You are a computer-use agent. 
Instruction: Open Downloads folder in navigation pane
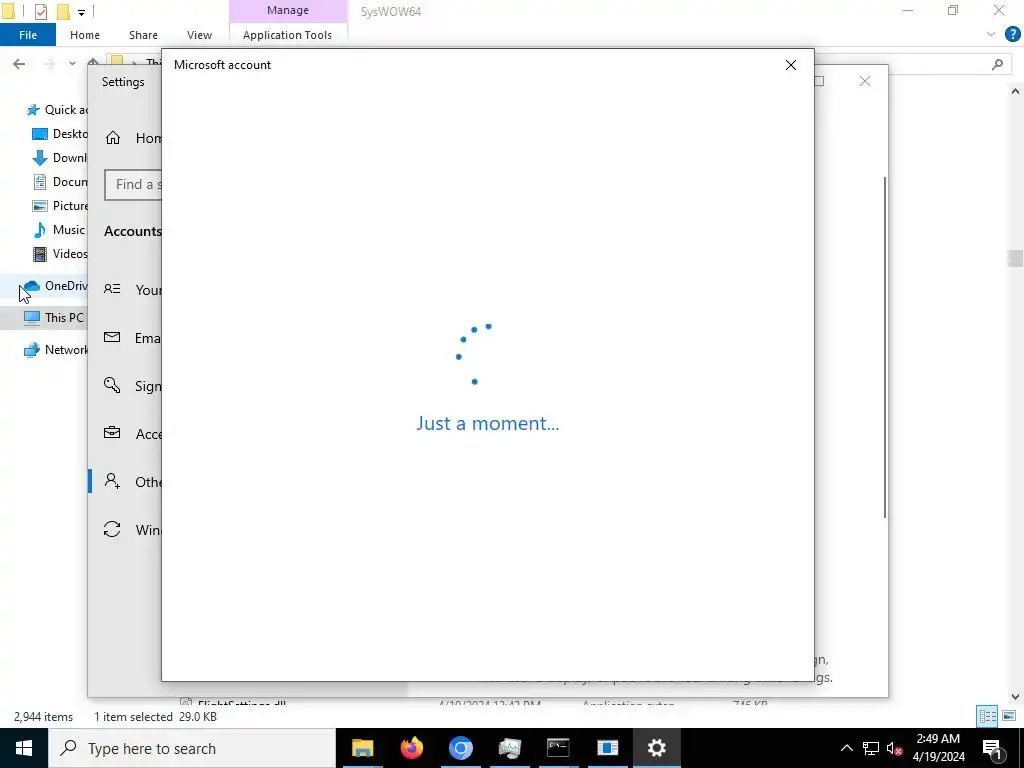point(59,158)
